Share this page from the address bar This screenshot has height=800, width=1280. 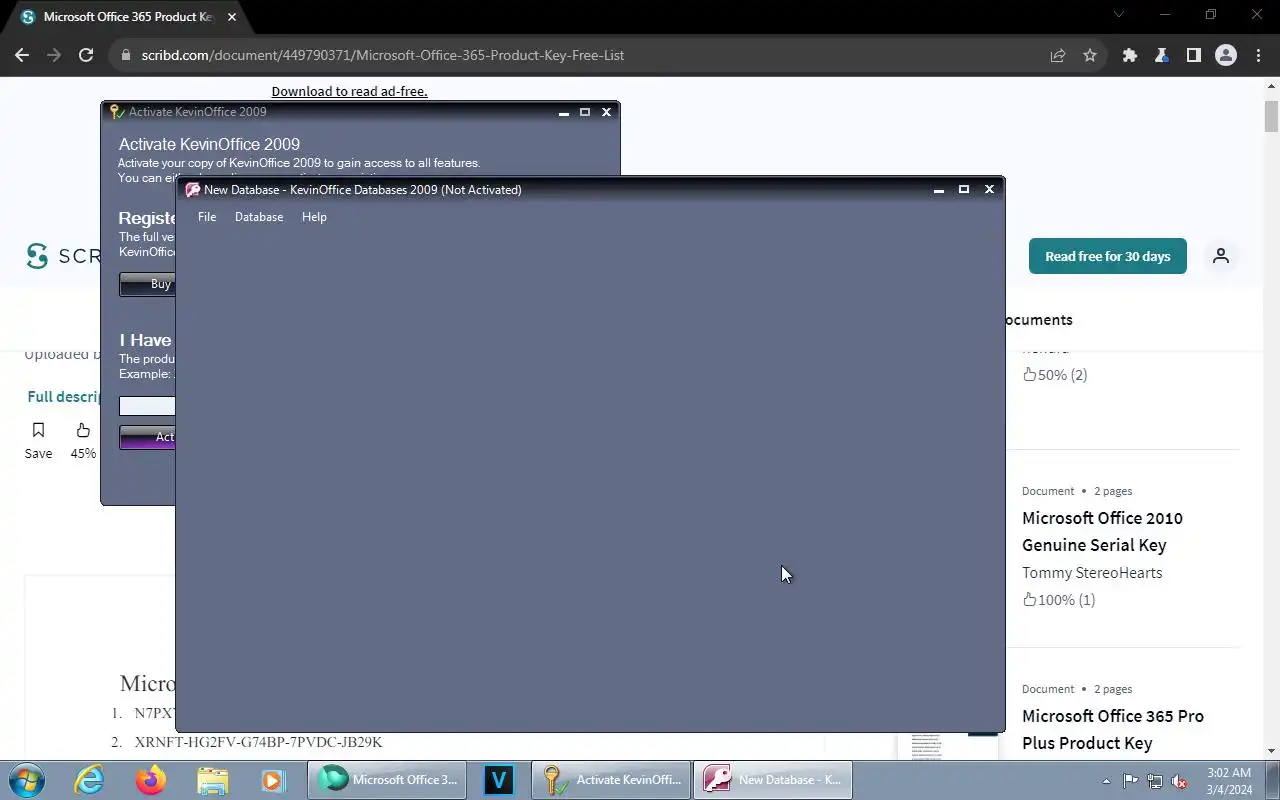(1058, 56)
